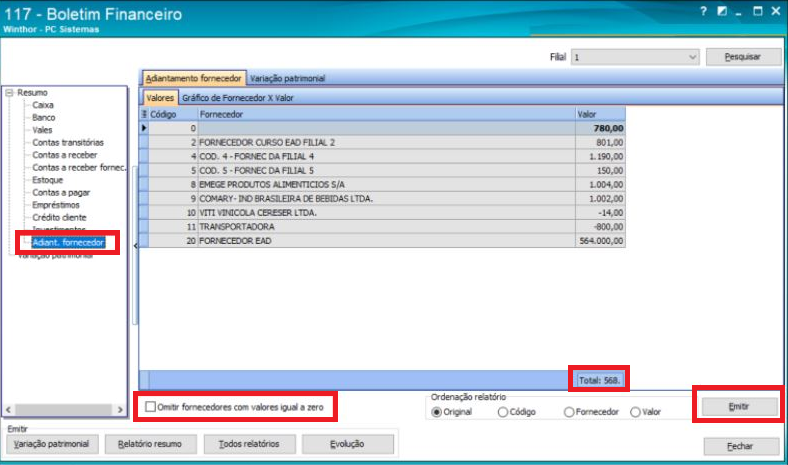The image size is (788, 465).
Task: Select Crédito cliente in the tree
Action: [59, 218]
